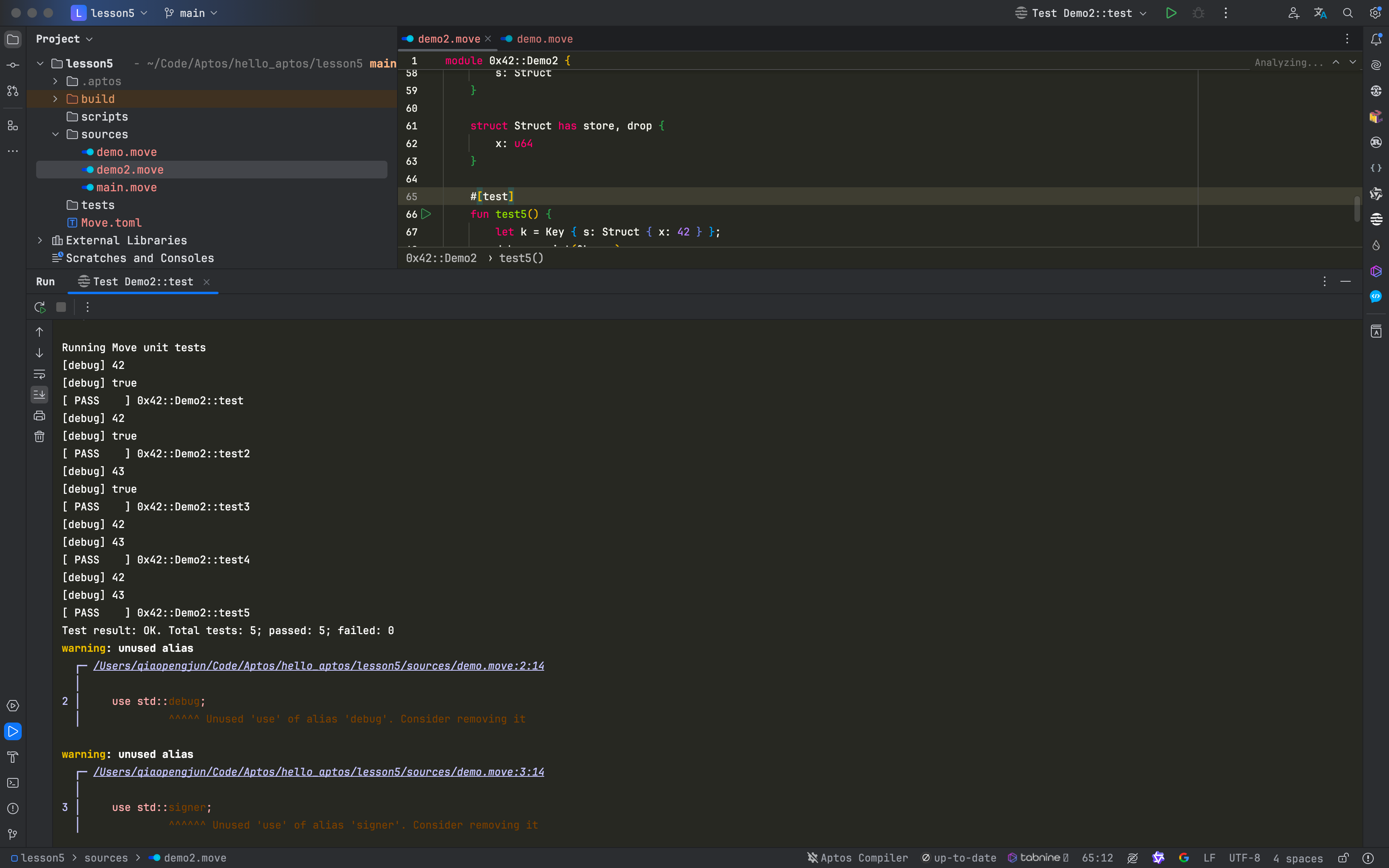This screenshot has width=1389, height=868.
Task: Change UTF-8 file encoding
Action: tap(1244, 858)
